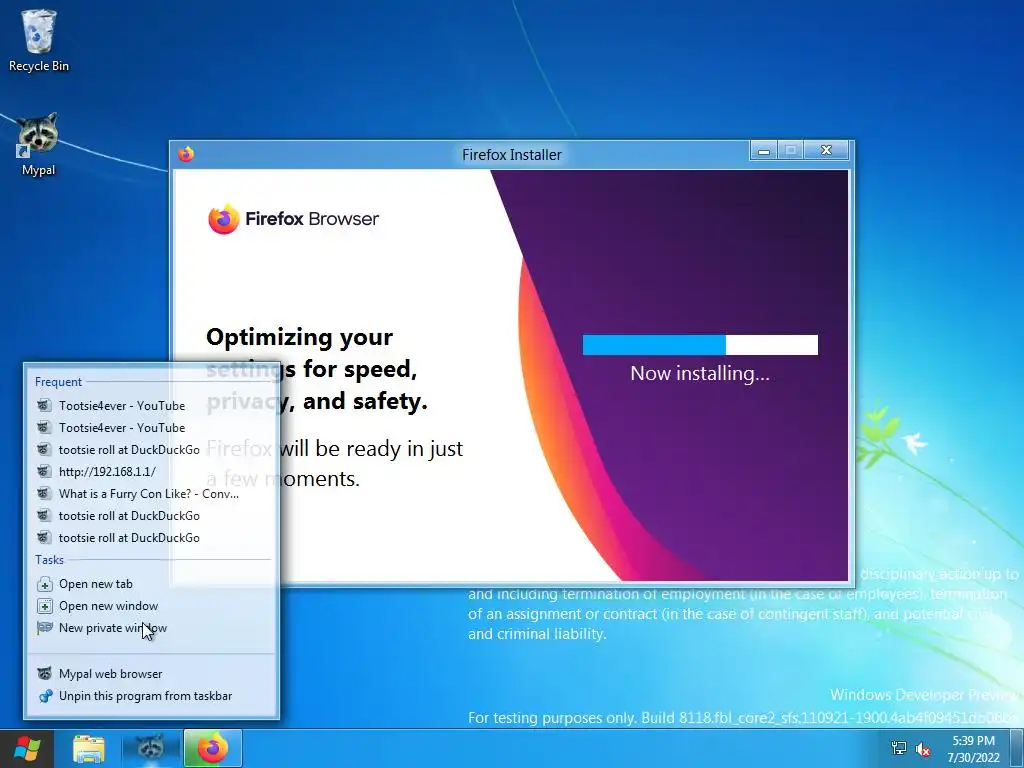The height and width of the screenshot is (768, 1024).
Task: Choose New private window task
Action: [152, 628]
